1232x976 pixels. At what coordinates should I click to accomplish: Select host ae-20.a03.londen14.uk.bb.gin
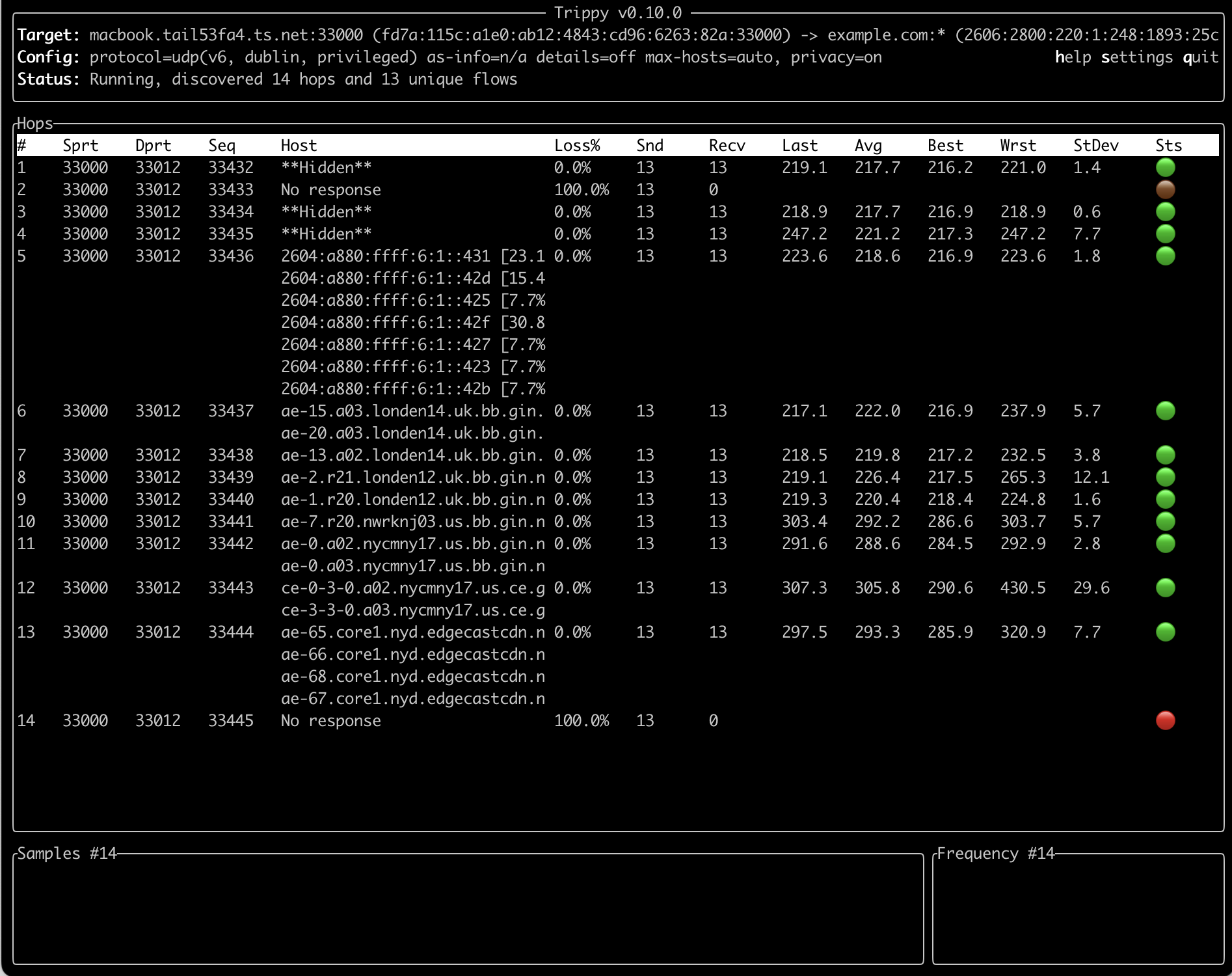[x=412, y=433]
